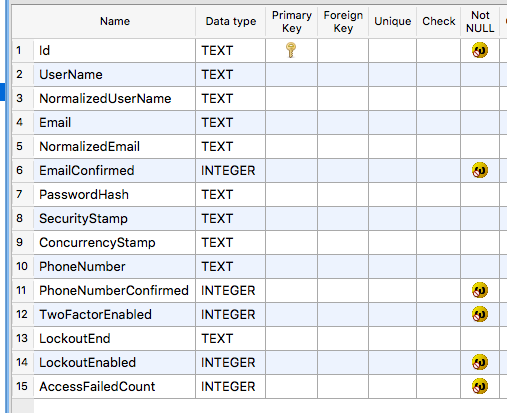Click the Not NULL icon for TwoFactorEnabled
The width and height of the screenshot is (507, 413).
(480, 314)
